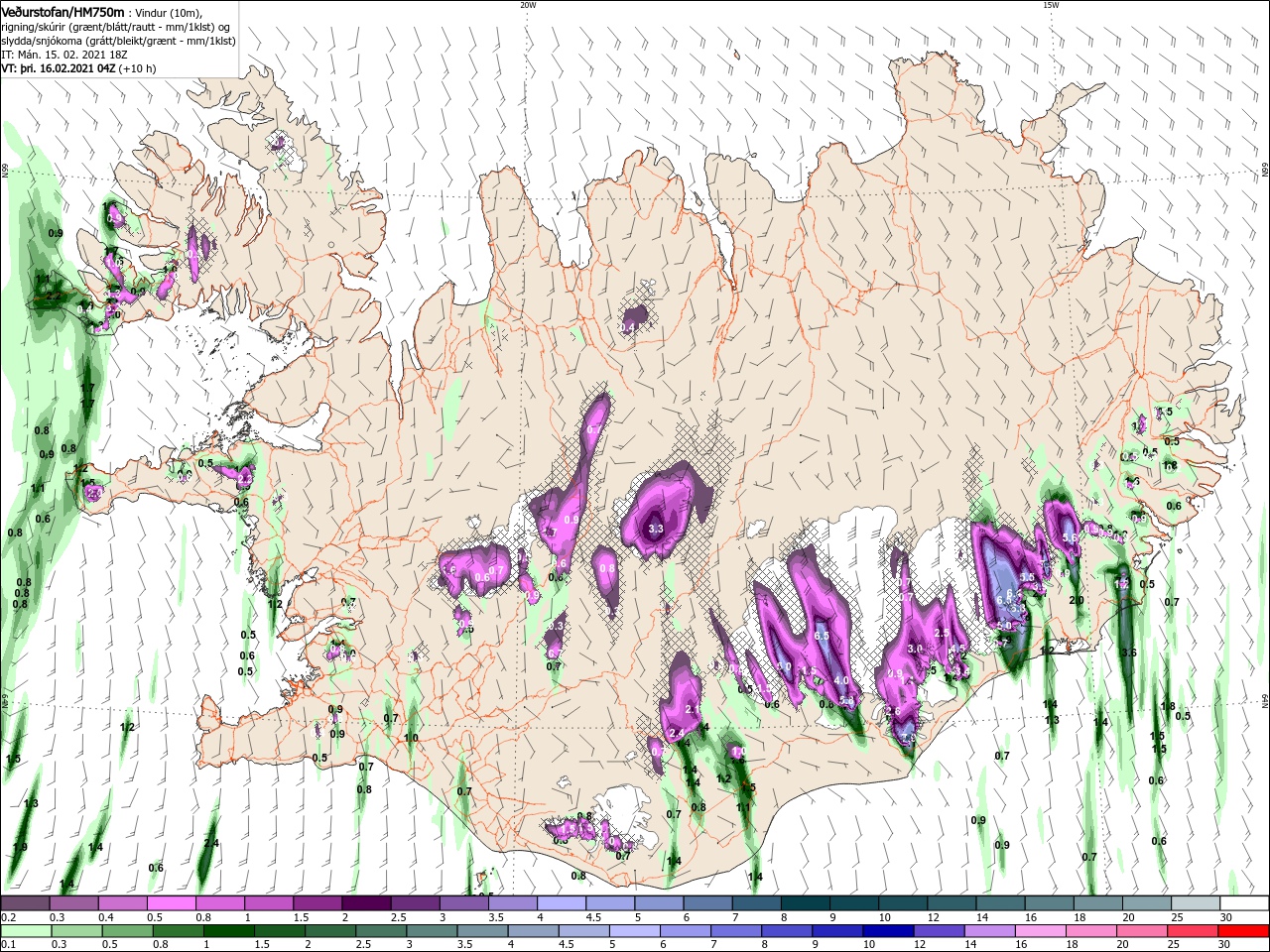Click the bright pink 0.5 snow-scale swatch
Viewport: 1270px width, 952px height.
point(172,902)
